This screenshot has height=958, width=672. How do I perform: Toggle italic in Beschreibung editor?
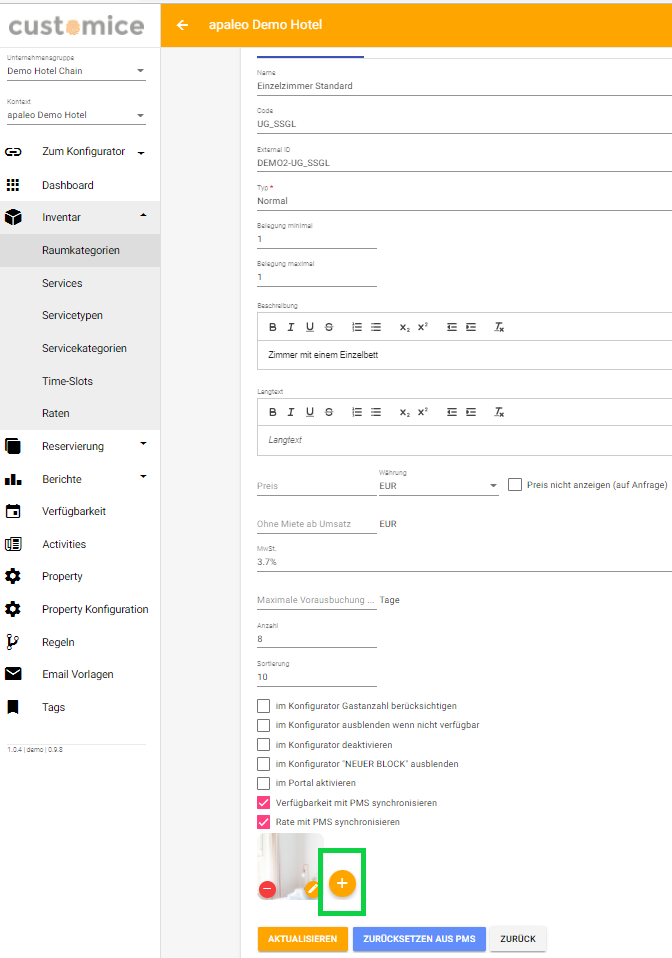pyautogui.click(x=291, y=327)
